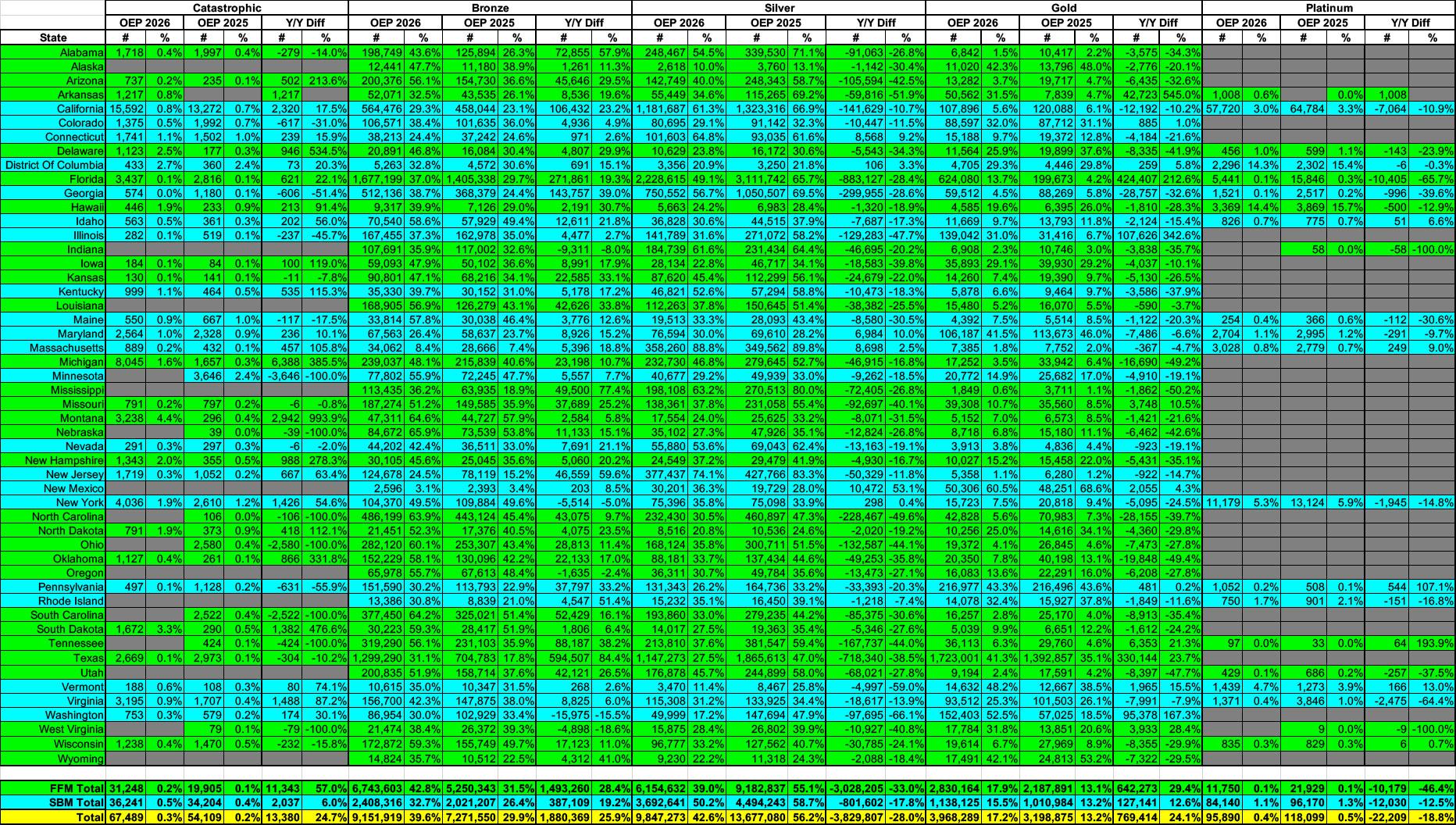Select the District Of Columbia row label

[x=54, y=165]
